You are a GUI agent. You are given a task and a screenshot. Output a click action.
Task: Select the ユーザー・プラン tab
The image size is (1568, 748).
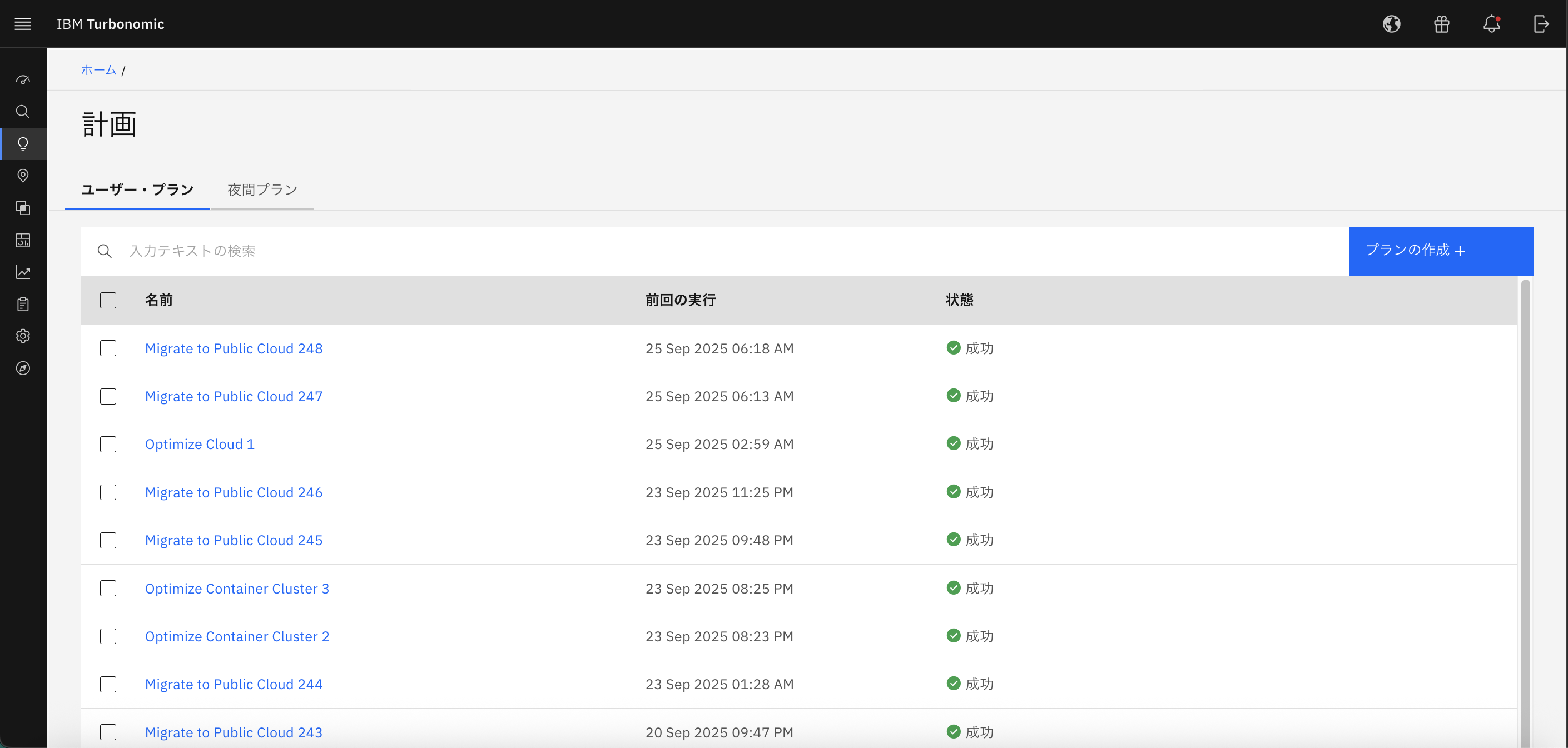click(x=137, y=190)
